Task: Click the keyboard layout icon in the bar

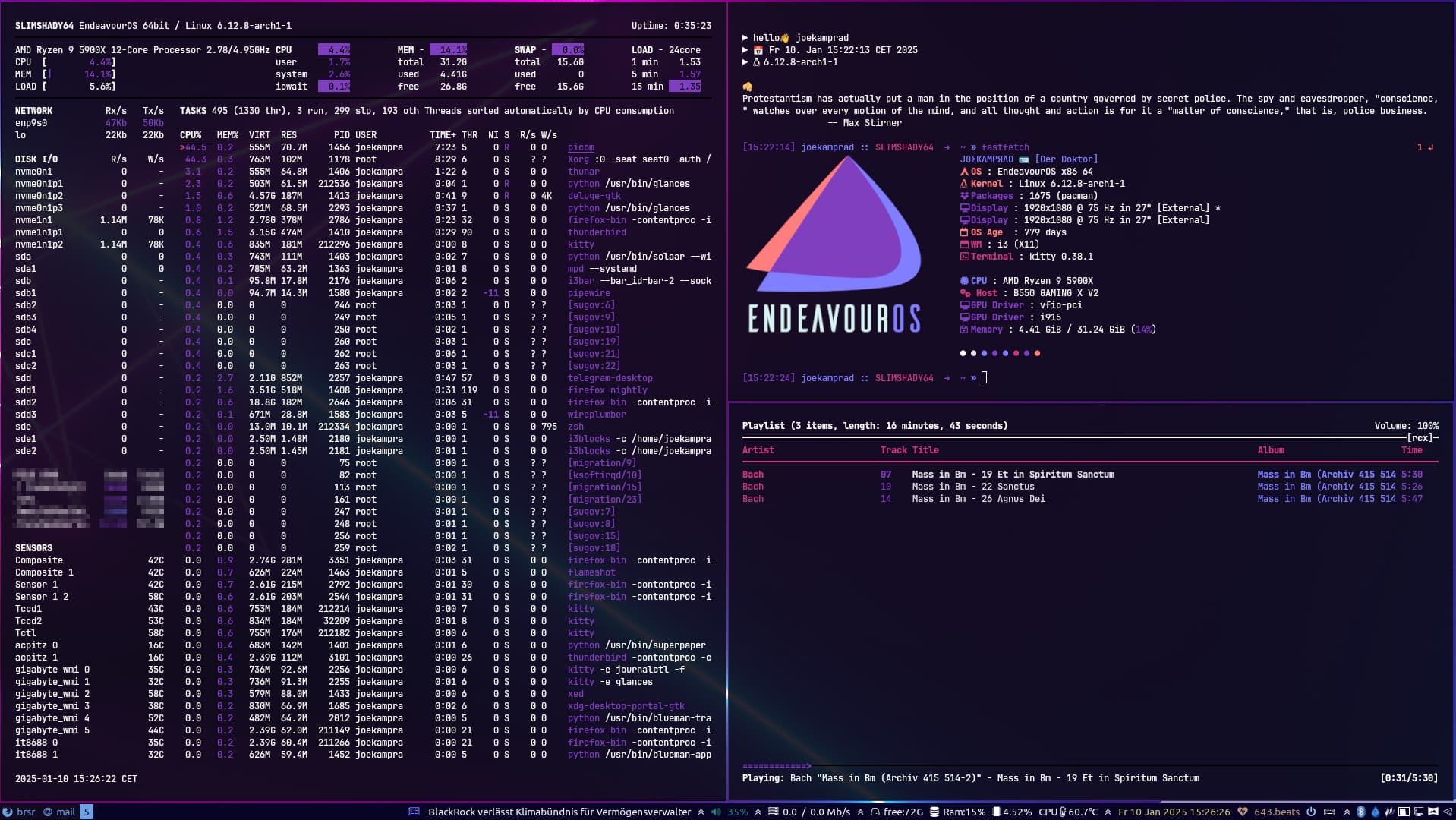Action: 1329,812
